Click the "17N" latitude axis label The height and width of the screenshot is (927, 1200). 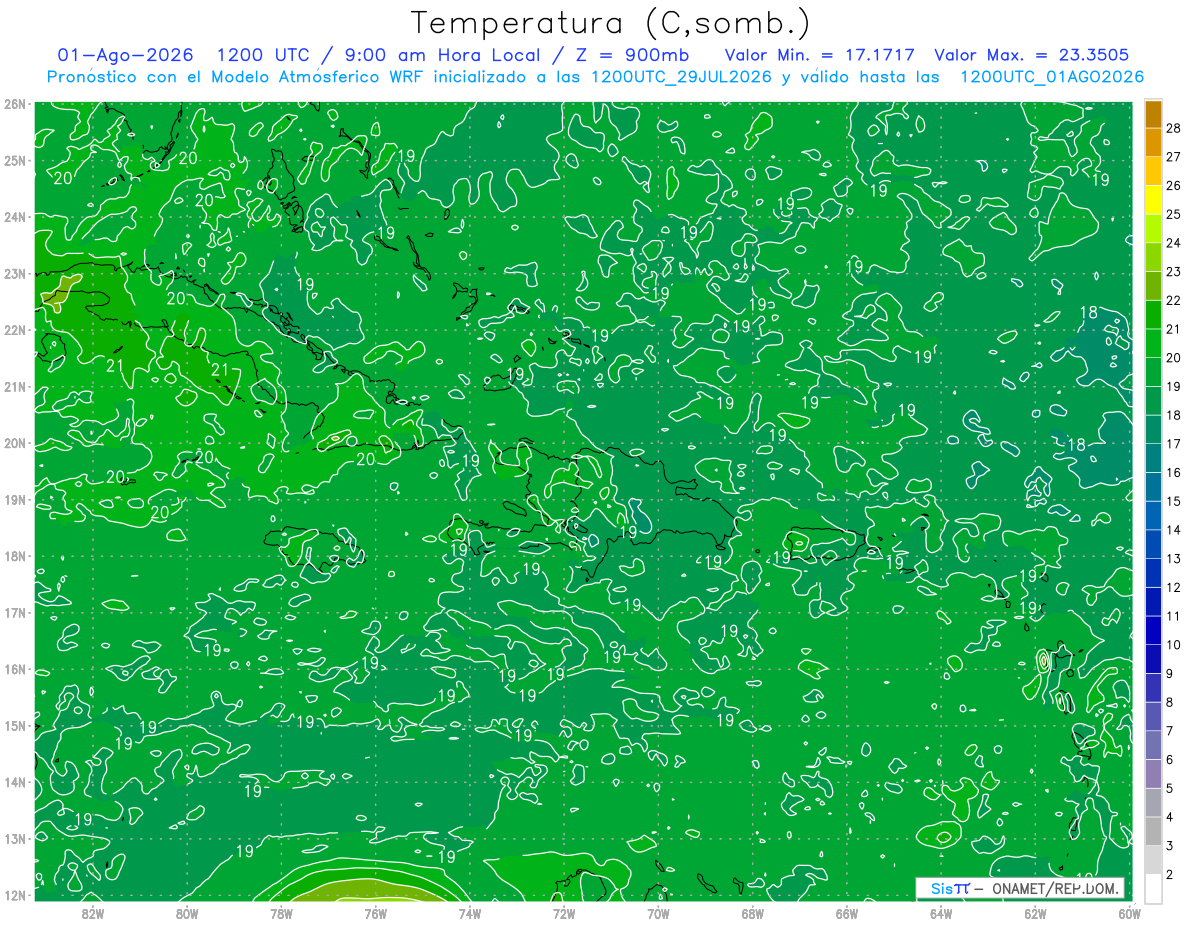(14, 613)
